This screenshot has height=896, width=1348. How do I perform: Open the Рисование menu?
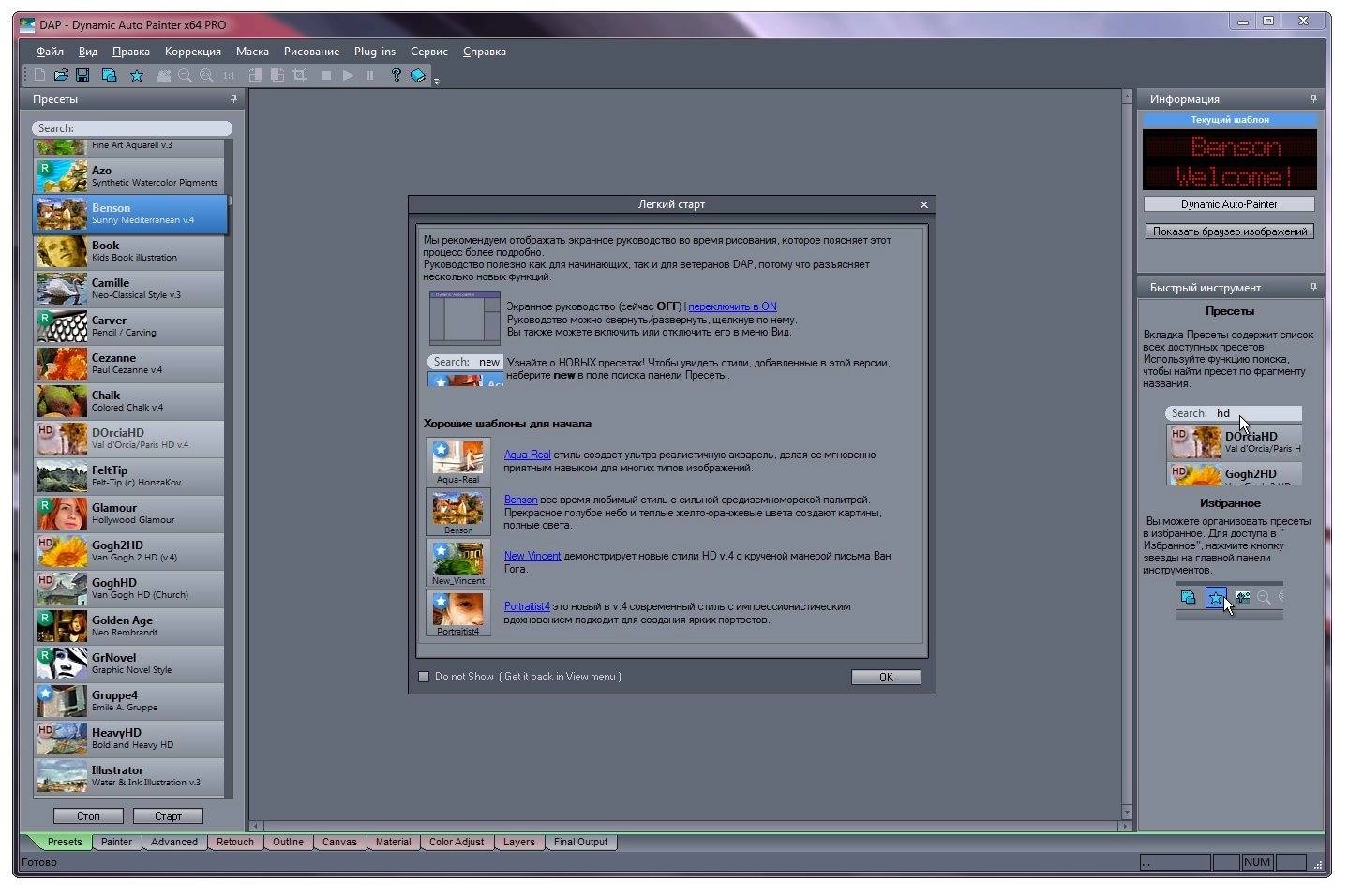(x=311, y=52)
